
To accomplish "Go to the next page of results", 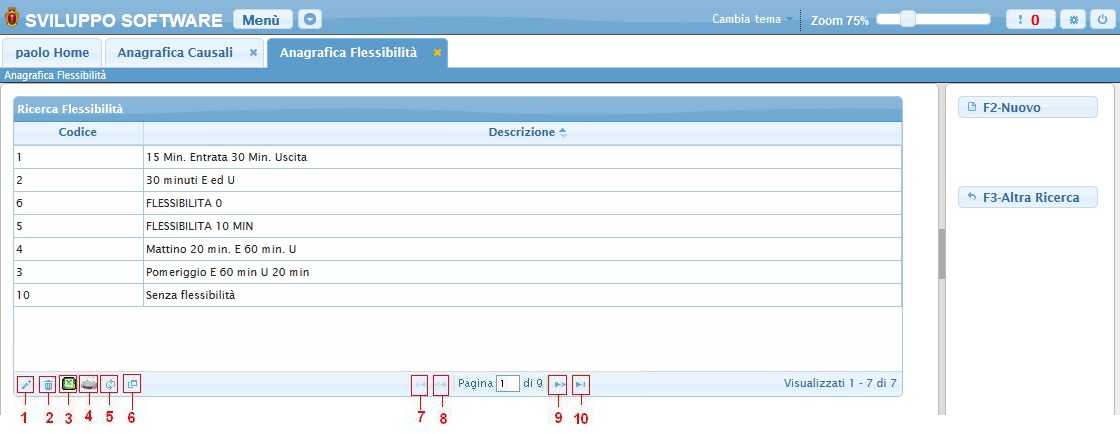I will [x=559, y=383].
